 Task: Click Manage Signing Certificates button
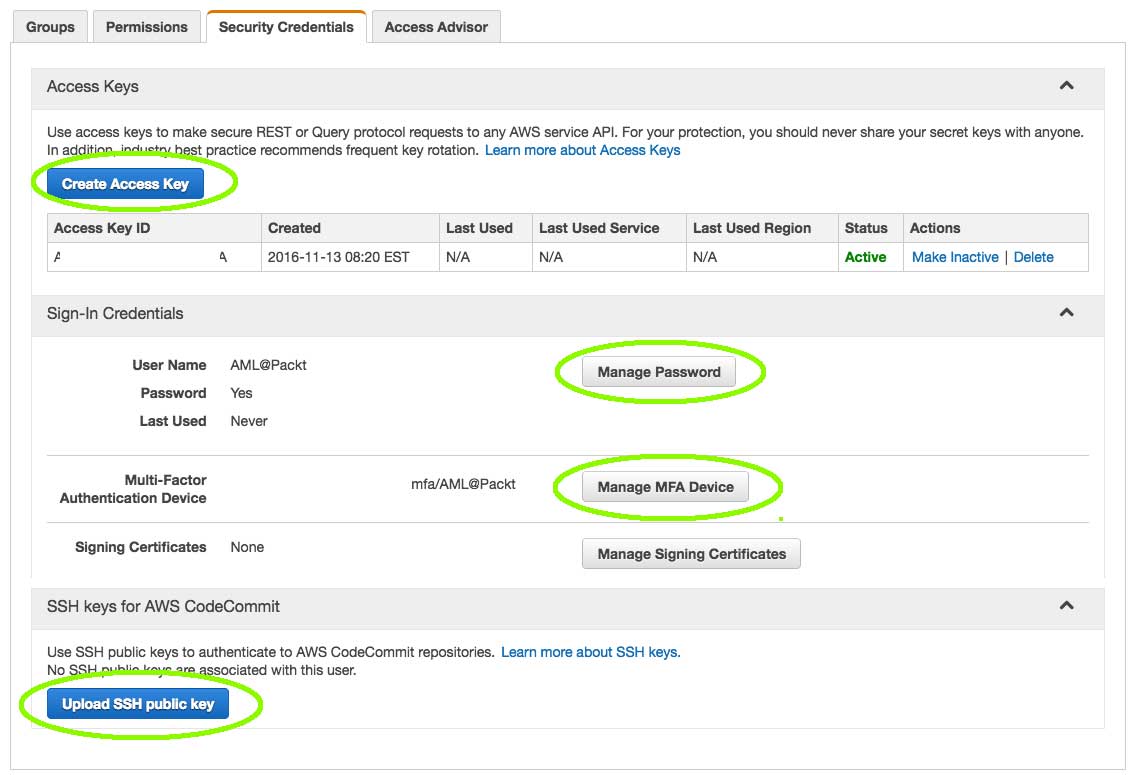click(x=691, y=554)
